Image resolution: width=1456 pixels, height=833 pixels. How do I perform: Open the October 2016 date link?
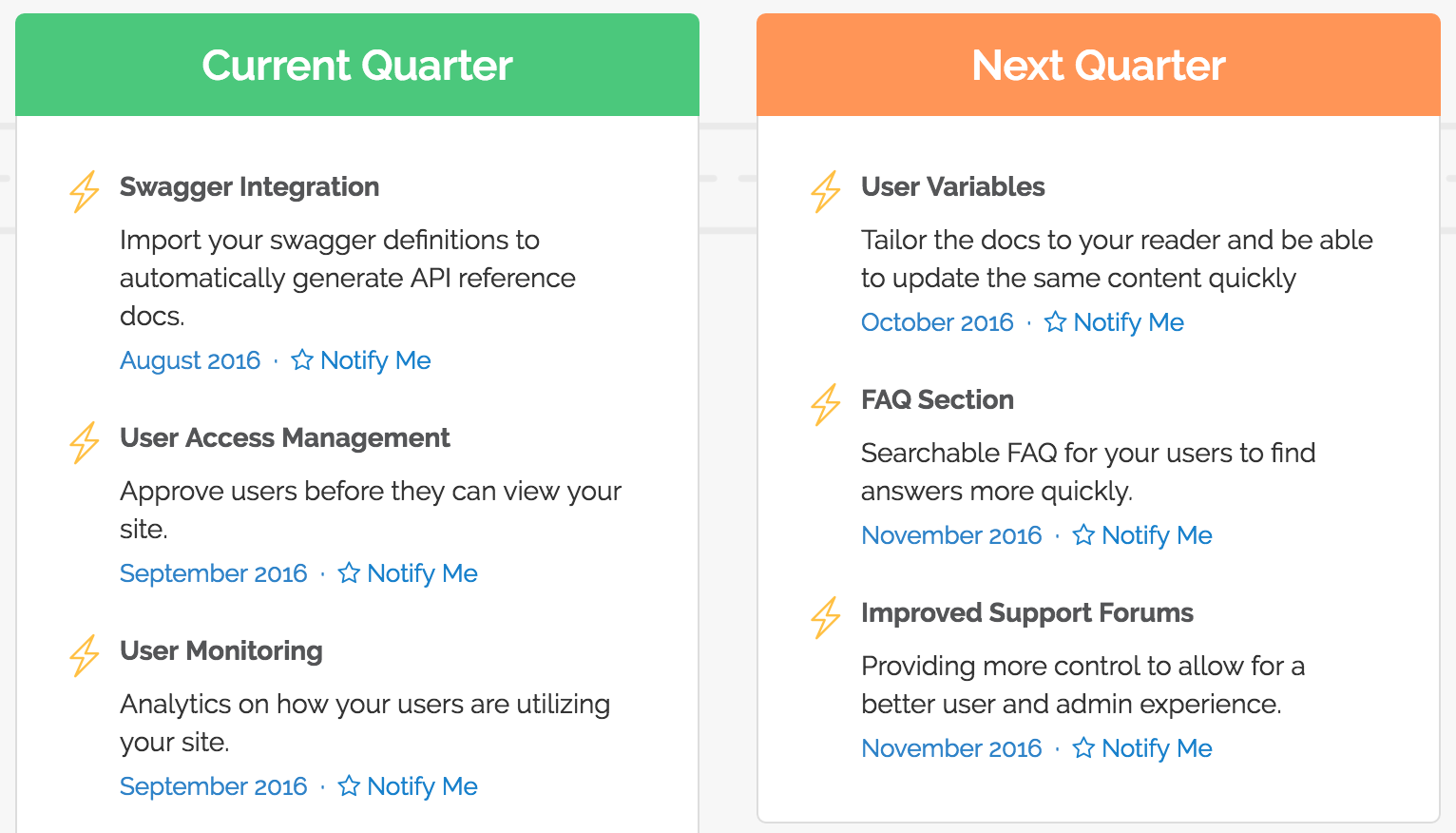937,322
